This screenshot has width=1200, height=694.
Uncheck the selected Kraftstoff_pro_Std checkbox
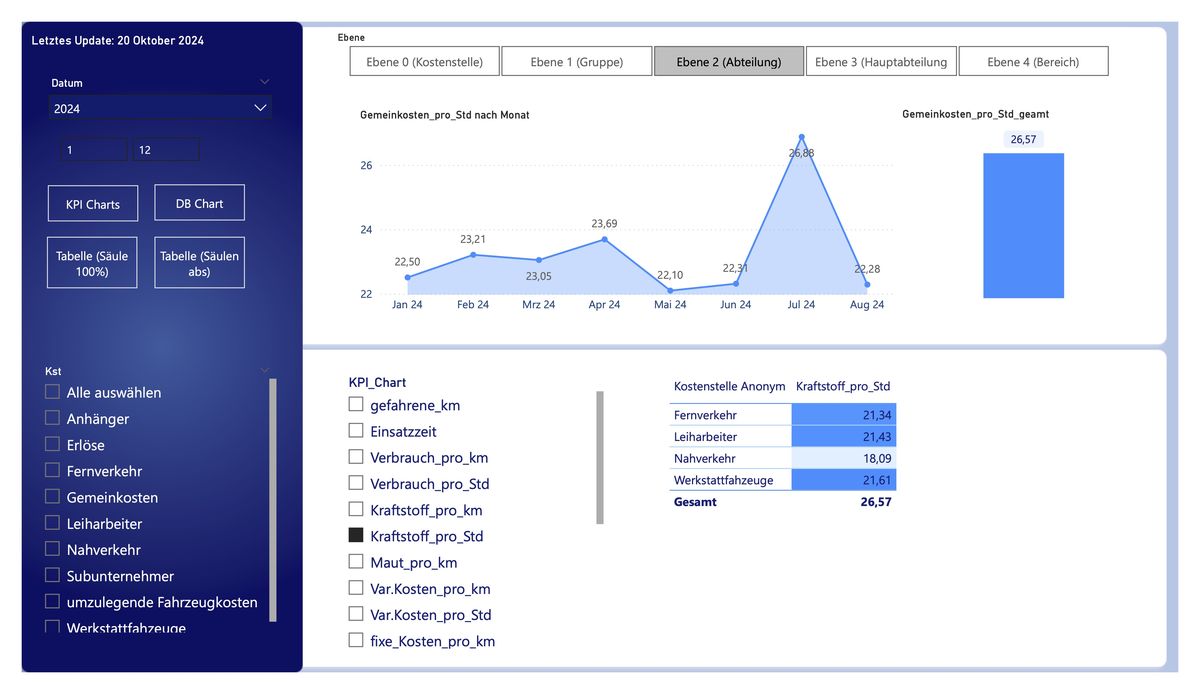pyautogui.click(x=355, y=535)
